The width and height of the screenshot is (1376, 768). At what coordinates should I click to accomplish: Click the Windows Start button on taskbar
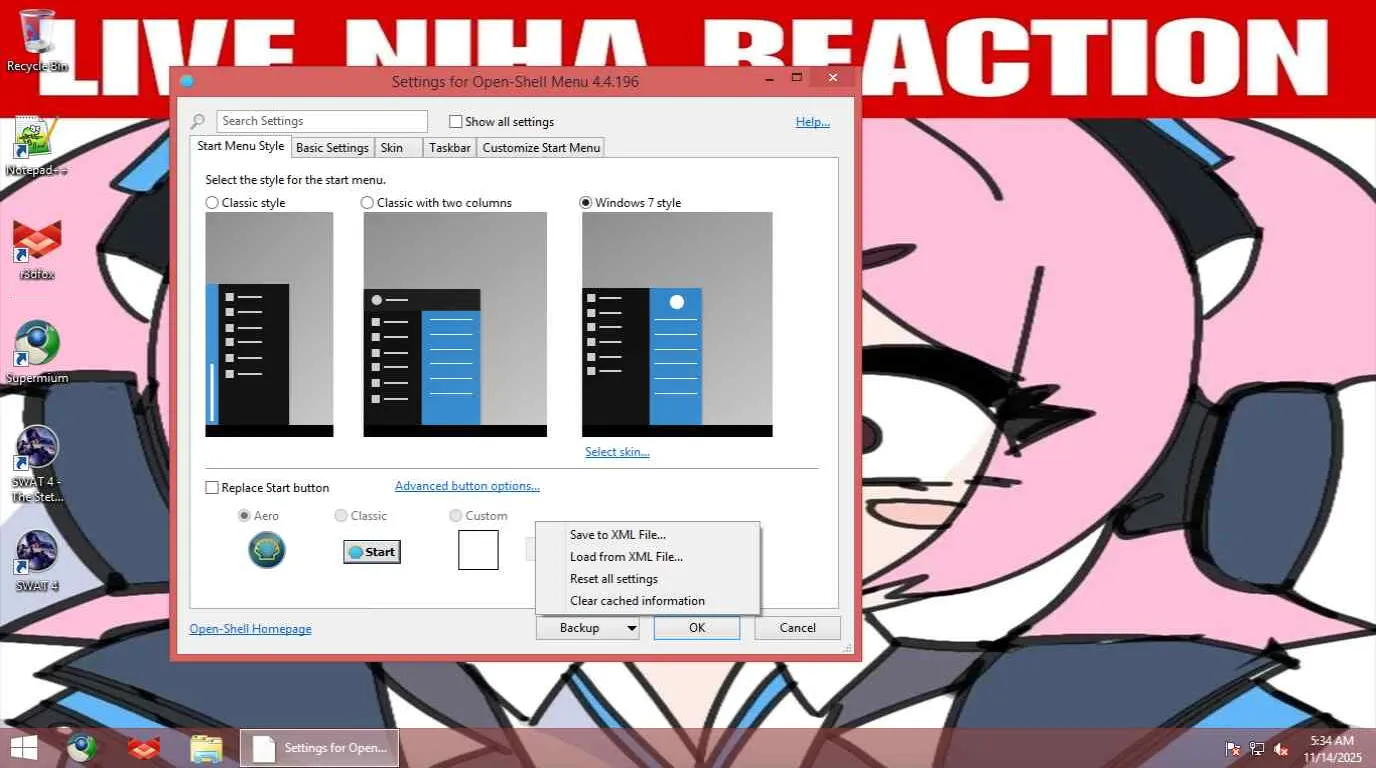[23, 747]
